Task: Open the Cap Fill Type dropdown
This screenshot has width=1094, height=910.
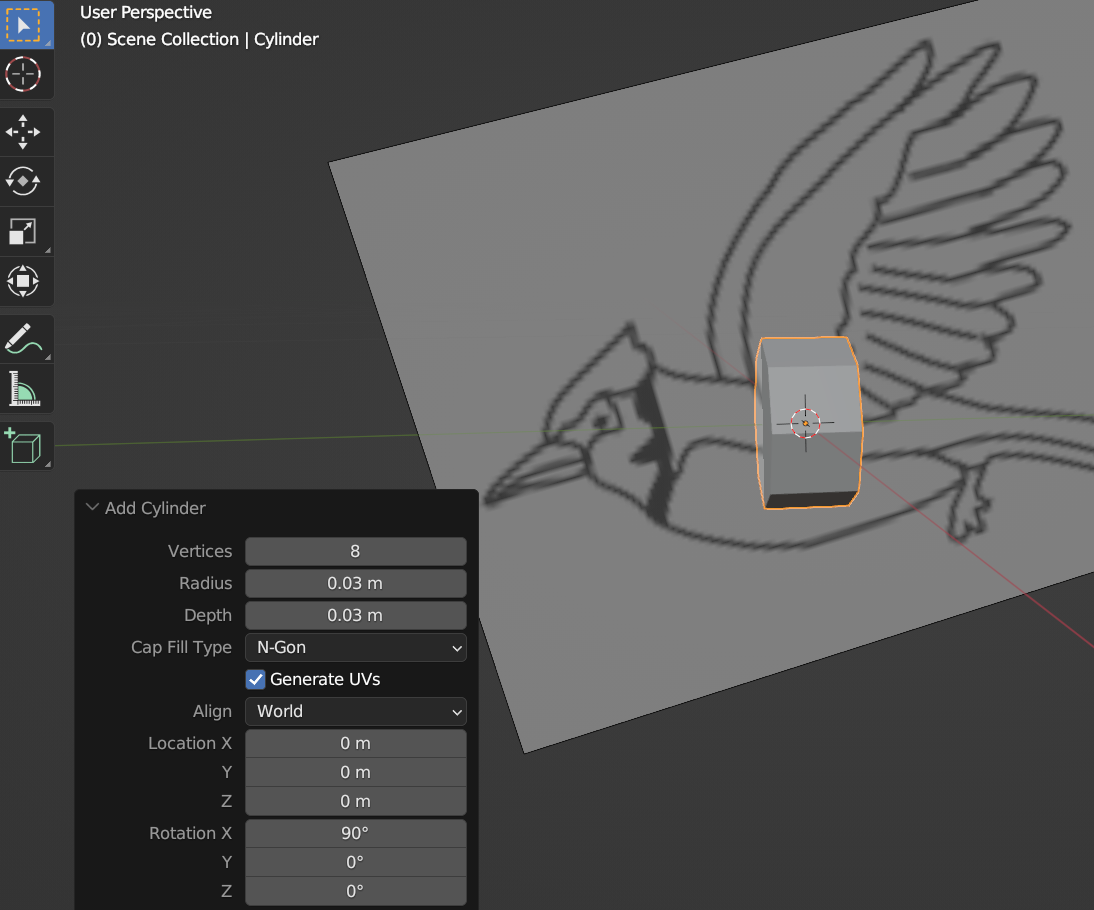Action: pos(355,648)
